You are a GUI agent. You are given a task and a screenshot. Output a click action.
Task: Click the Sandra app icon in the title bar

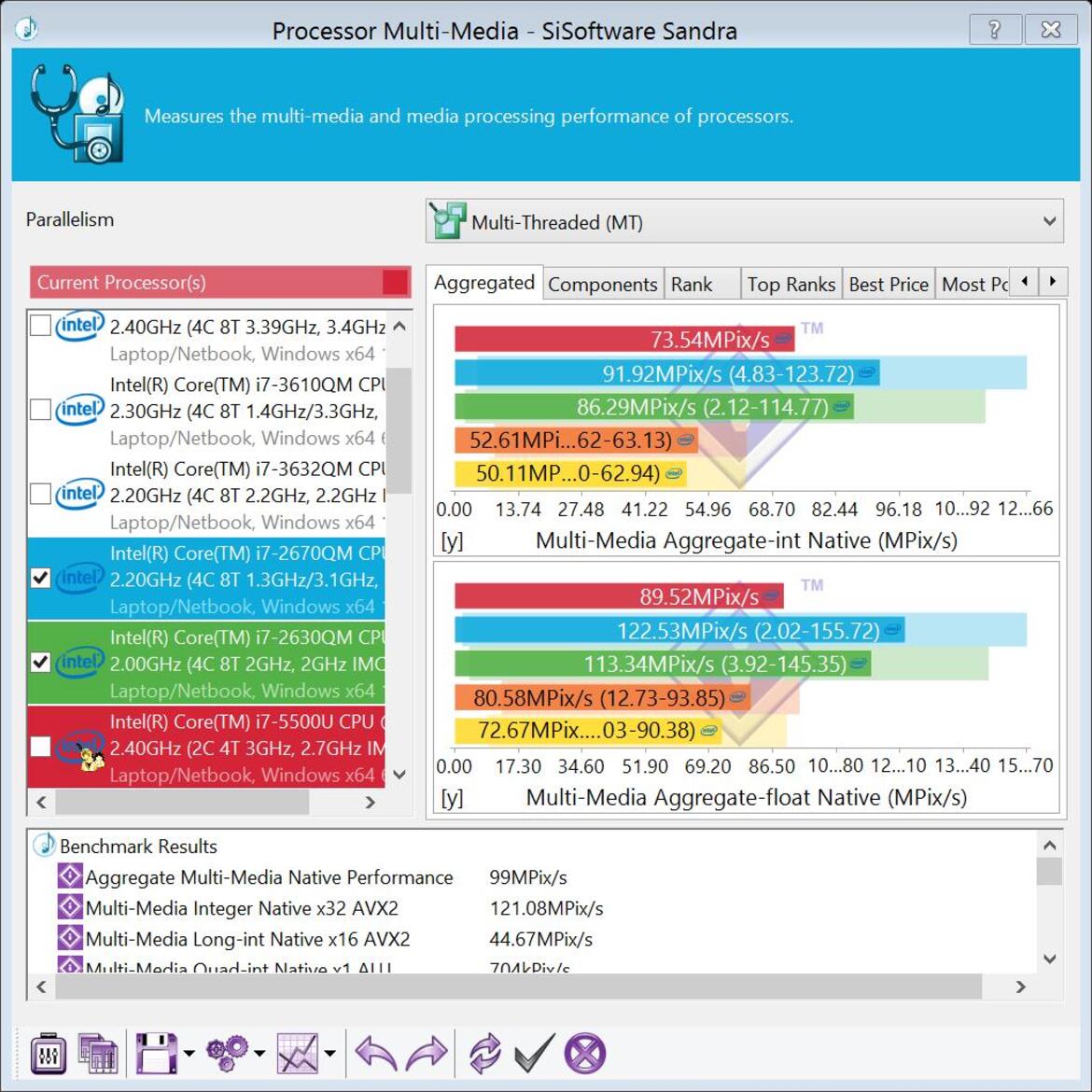tap(26, 29)
